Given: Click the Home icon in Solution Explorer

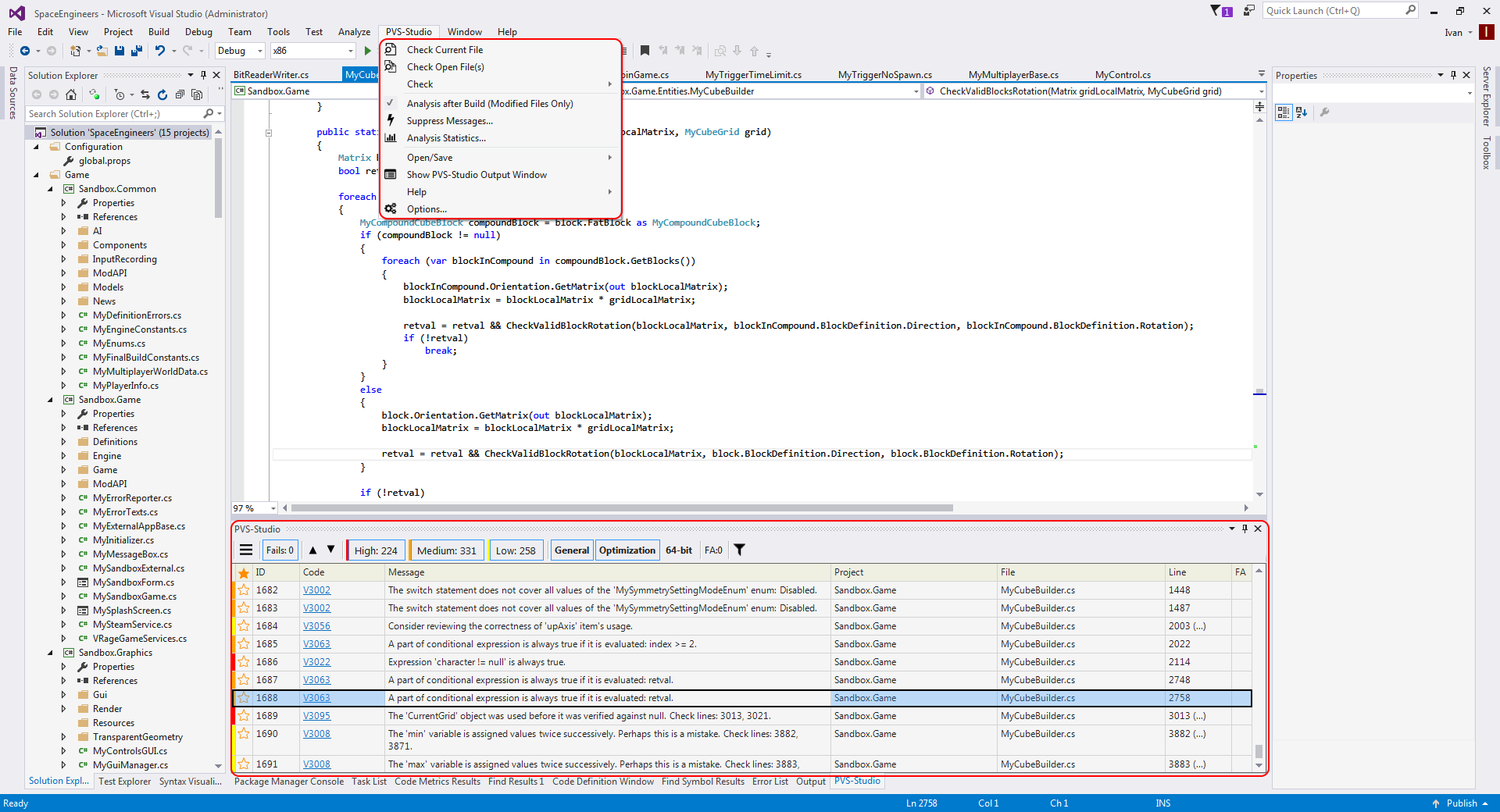Looking at the screenshot, I should pos(71,94).
